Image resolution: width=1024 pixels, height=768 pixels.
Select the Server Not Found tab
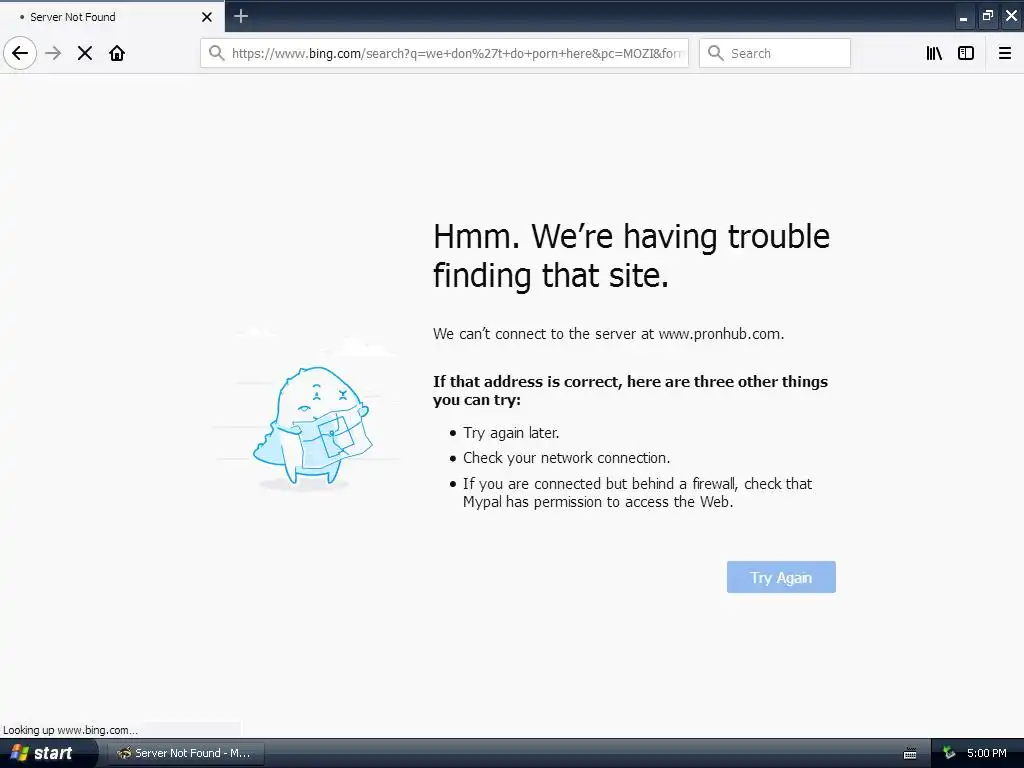click(x=112, y=16)
